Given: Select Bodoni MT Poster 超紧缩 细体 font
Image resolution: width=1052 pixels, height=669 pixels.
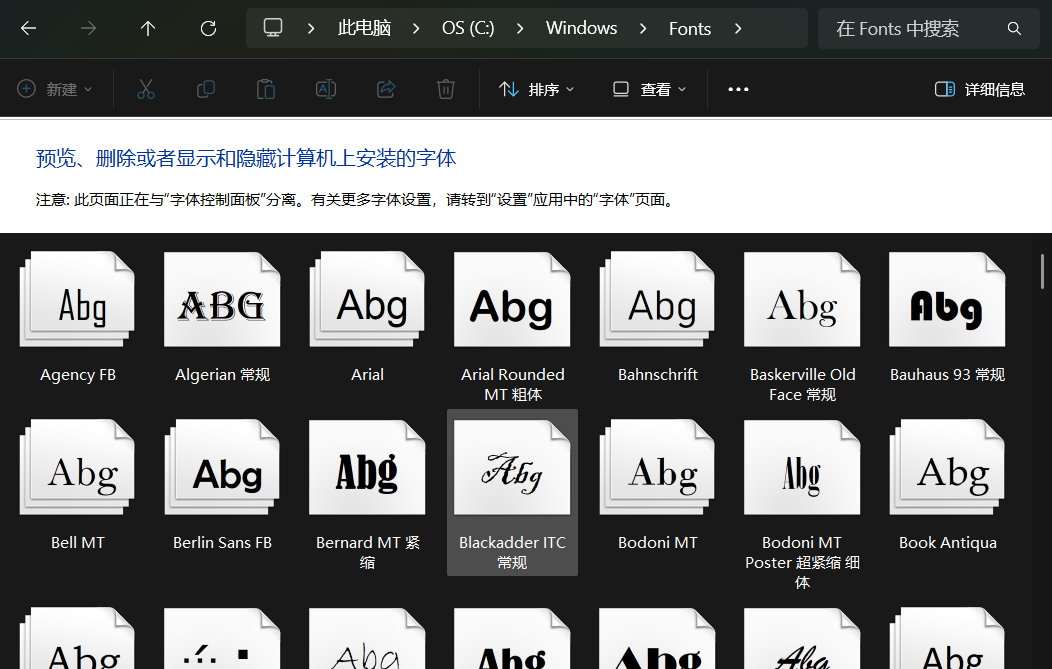Looking at the screenshot, I should coord(802,505).
